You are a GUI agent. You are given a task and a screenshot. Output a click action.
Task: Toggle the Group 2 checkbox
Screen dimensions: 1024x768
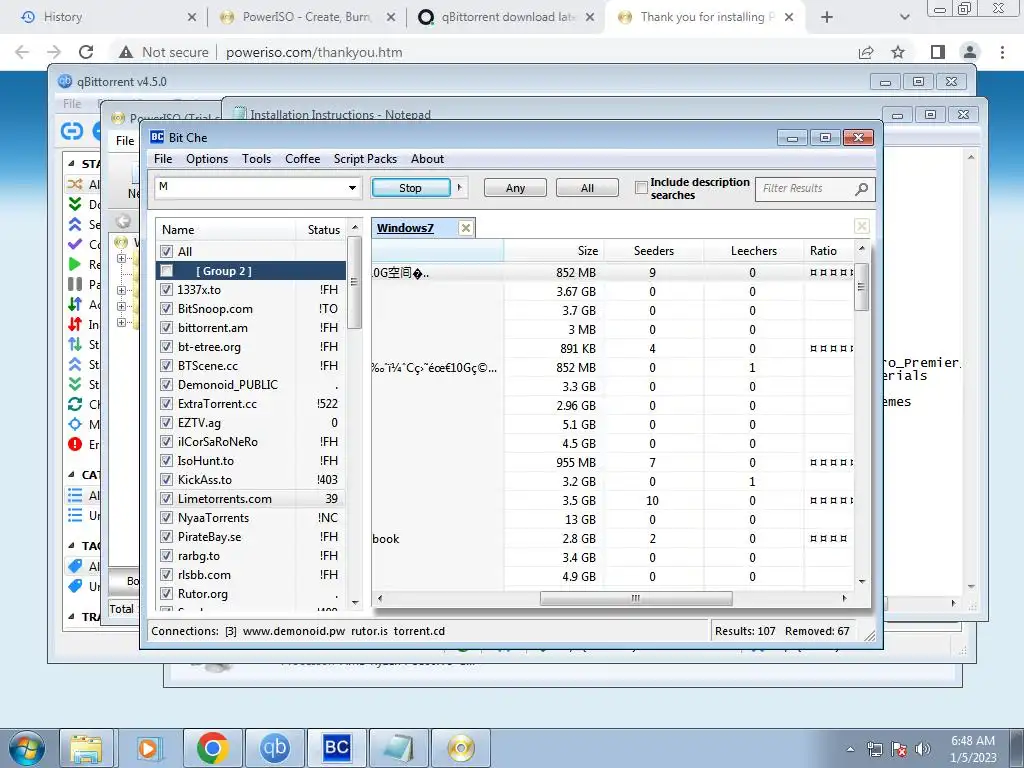pos(167,270)
